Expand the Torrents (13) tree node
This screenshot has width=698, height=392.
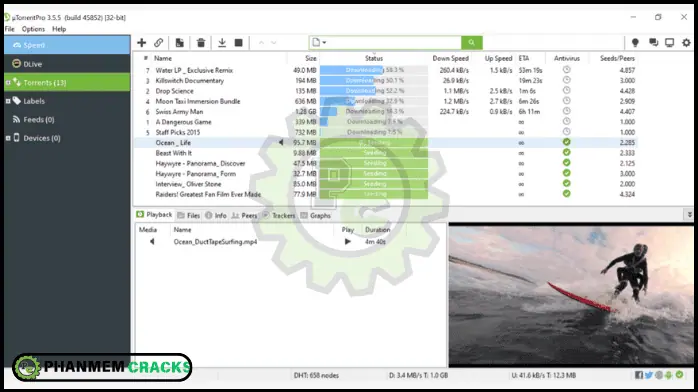[x=8, y=83]
